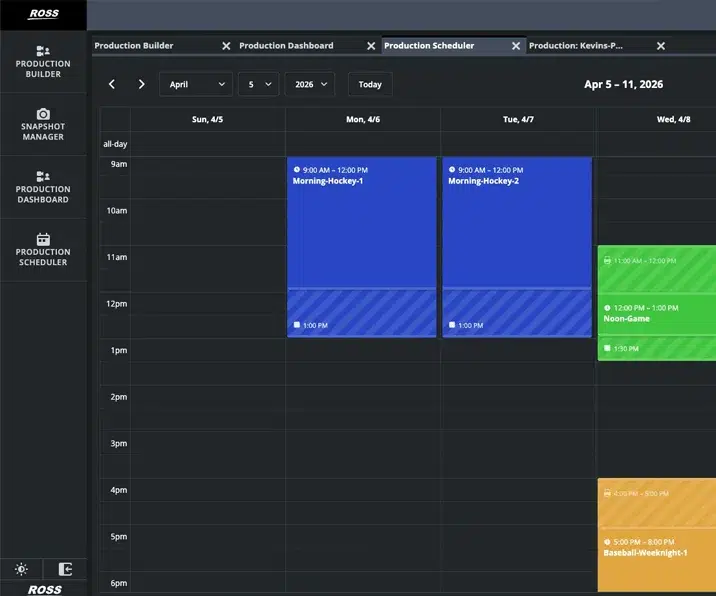Close the Production: Kevins-P... tab

click(661, 46)
